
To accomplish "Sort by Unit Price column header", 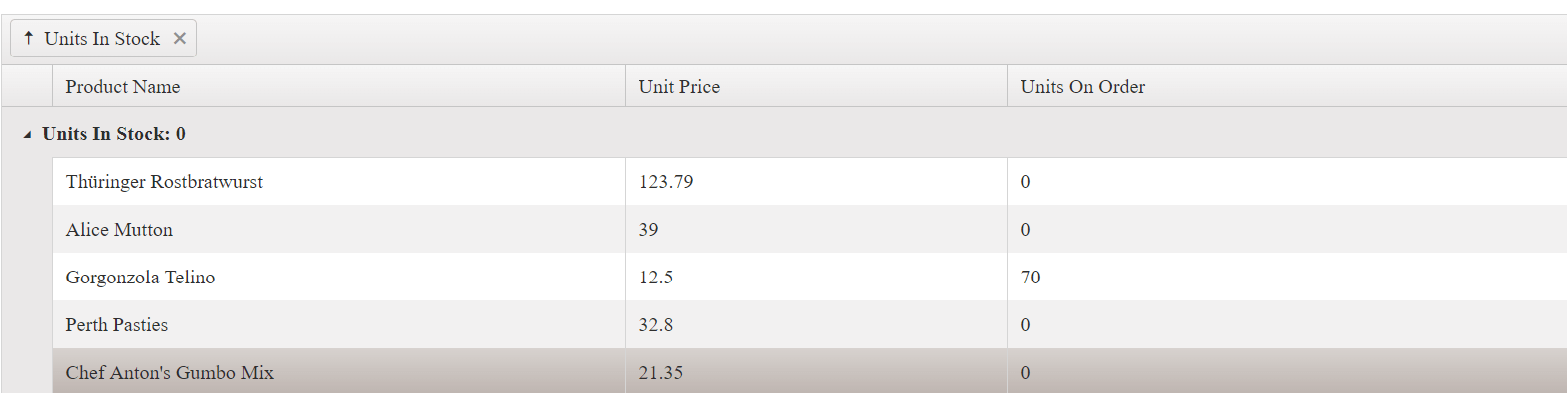I will pos(816,87).
